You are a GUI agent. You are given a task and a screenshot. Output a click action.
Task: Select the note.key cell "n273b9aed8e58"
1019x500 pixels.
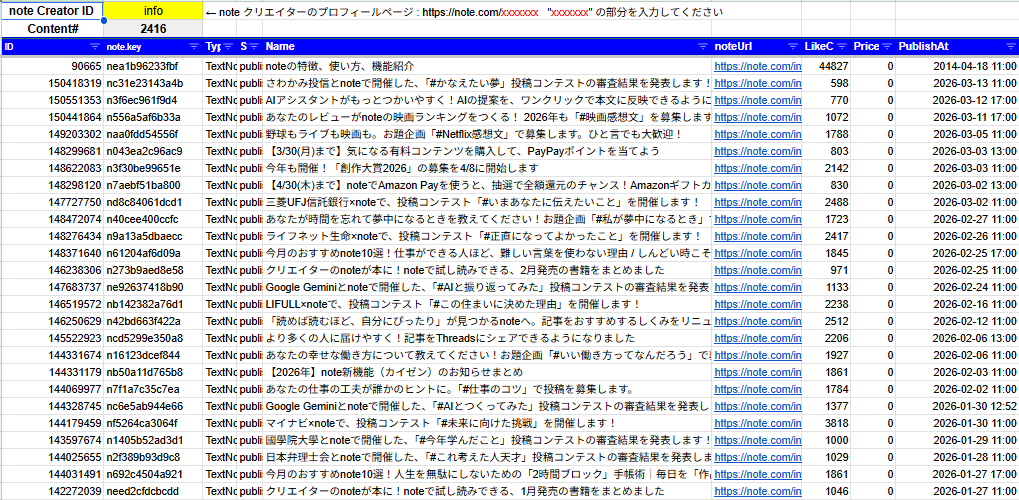coord(145,270)
